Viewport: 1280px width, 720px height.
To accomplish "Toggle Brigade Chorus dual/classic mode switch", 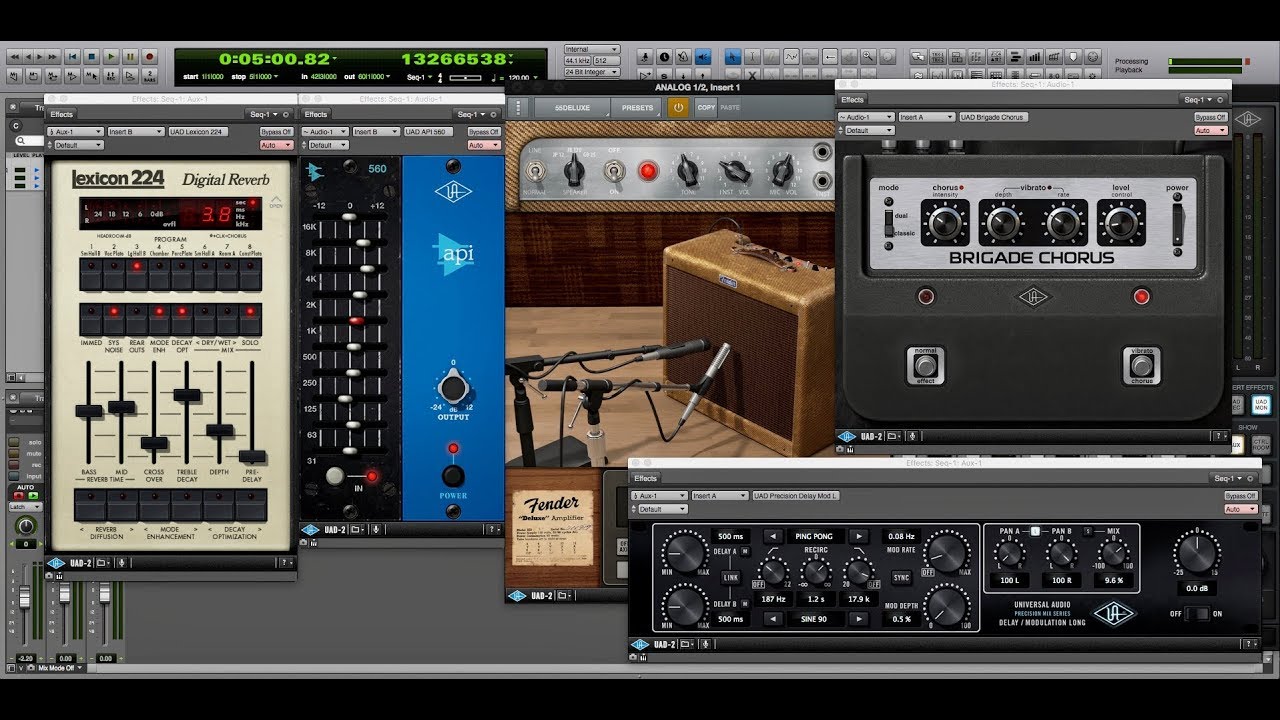I will click(x=888, y=222).
